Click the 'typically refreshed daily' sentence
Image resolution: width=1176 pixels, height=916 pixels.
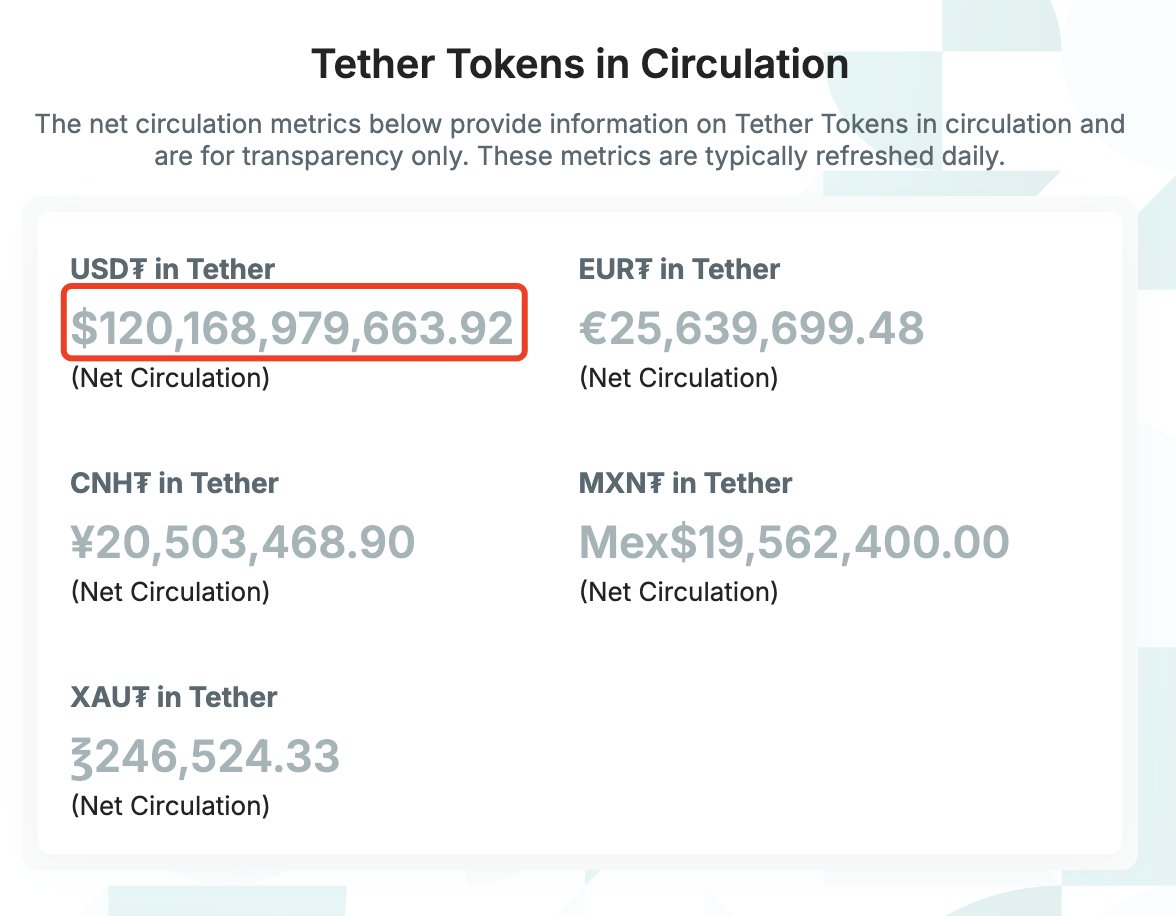click(x=580, y=157)
